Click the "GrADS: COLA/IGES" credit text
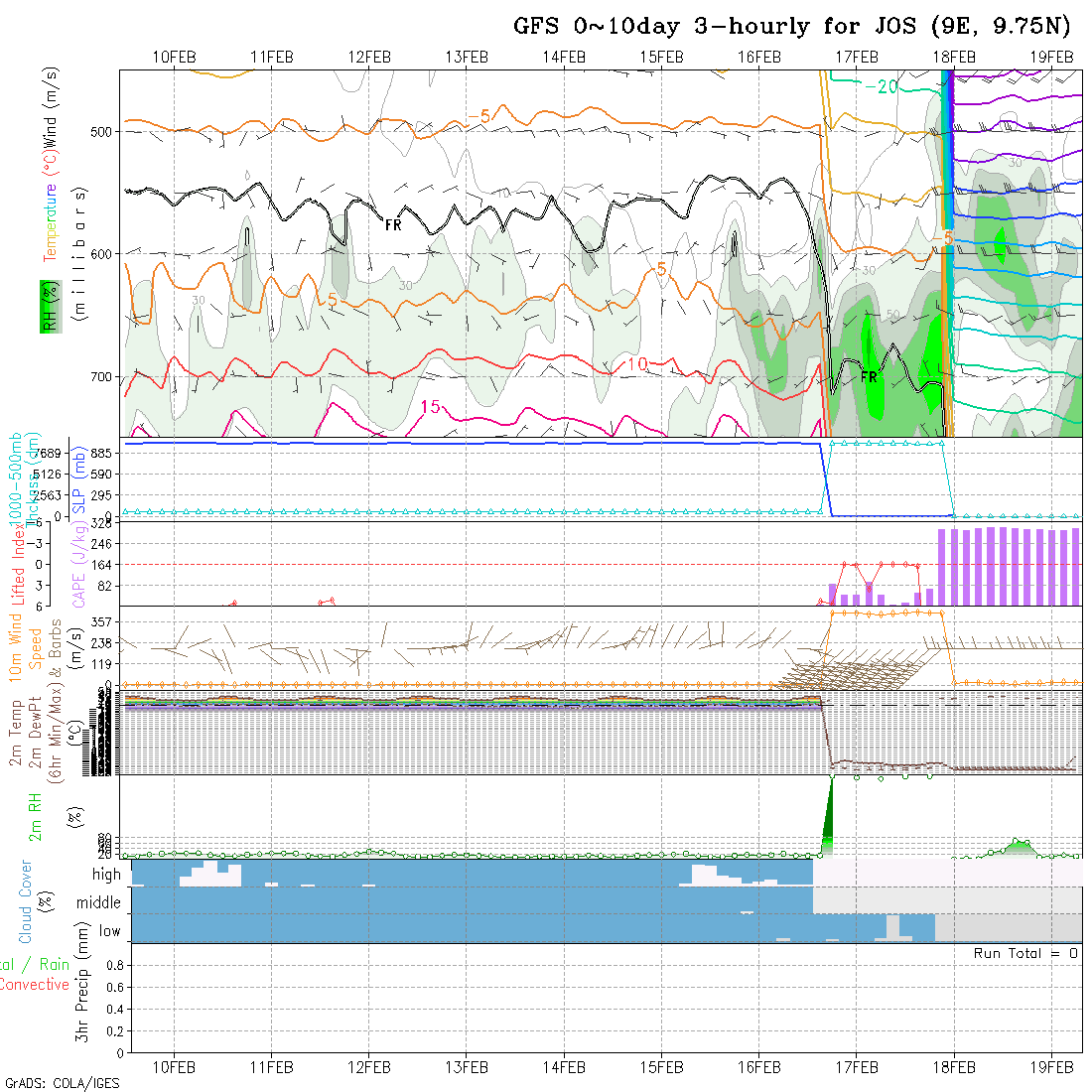1092x1092 pixels. point(63,1084)
